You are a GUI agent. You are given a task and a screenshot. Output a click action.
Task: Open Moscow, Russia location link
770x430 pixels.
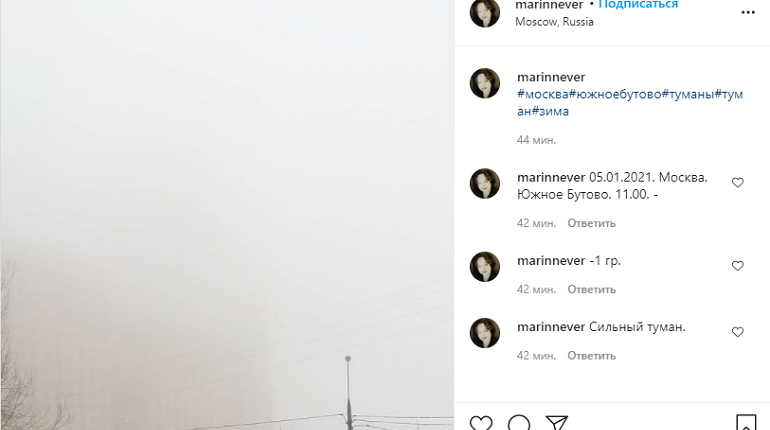pyautogui.click(x=554, y=22)
